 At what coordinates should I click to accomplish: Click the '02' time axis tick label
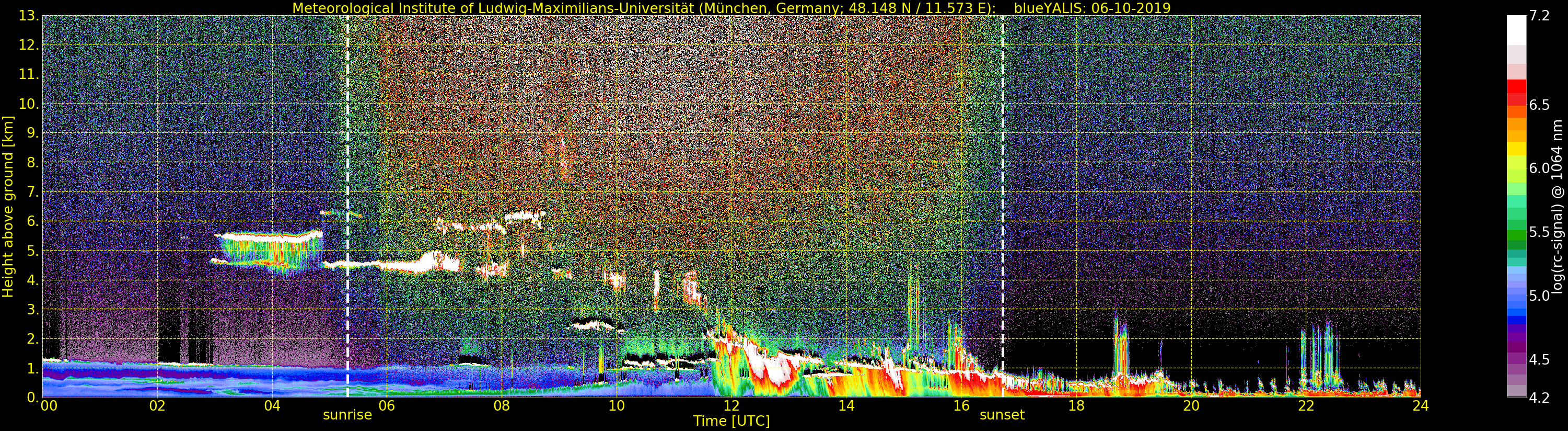(x=157, y=406)
